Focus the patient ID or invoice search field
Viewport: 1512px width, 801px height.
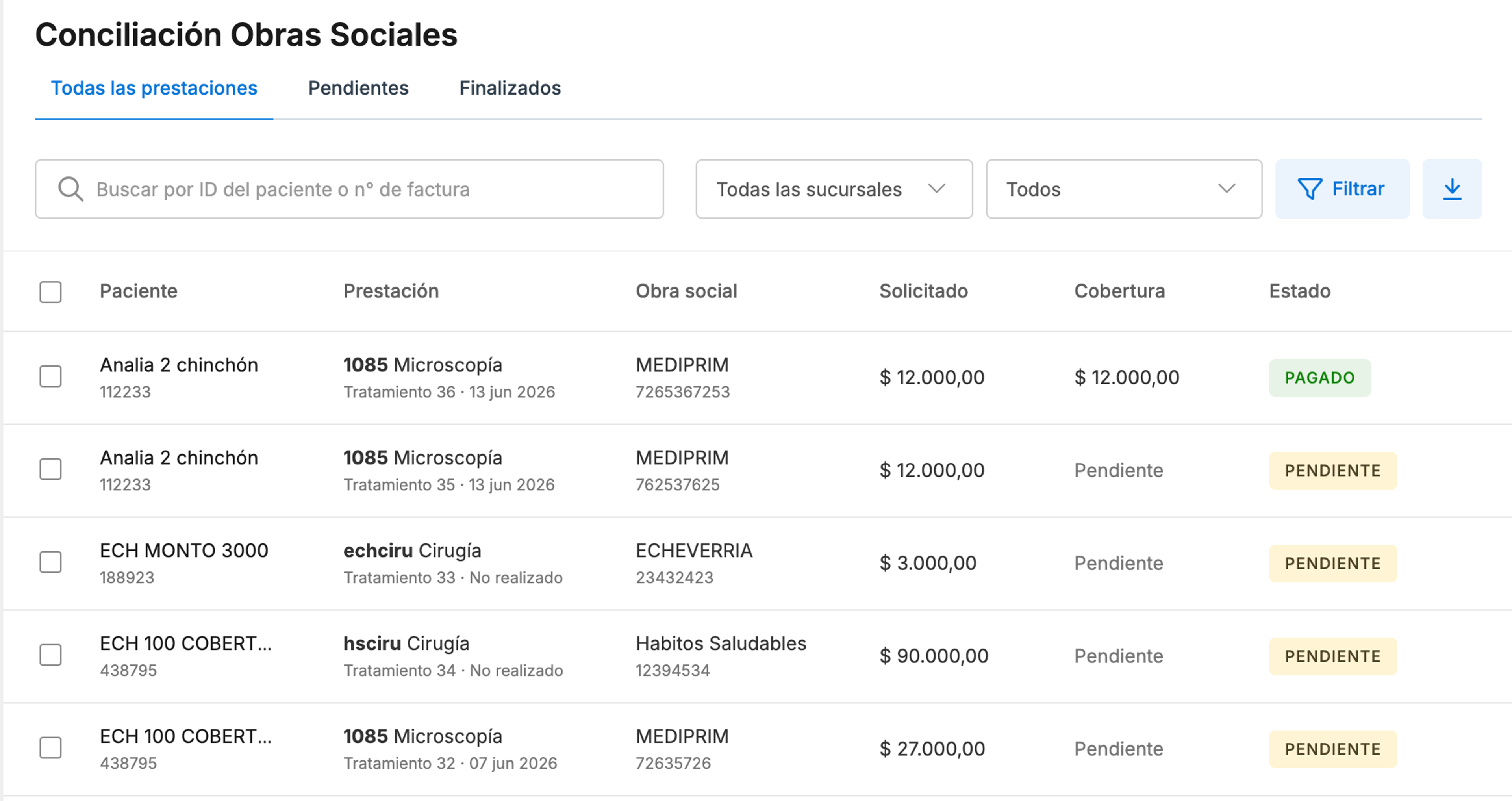click(349, 189)
